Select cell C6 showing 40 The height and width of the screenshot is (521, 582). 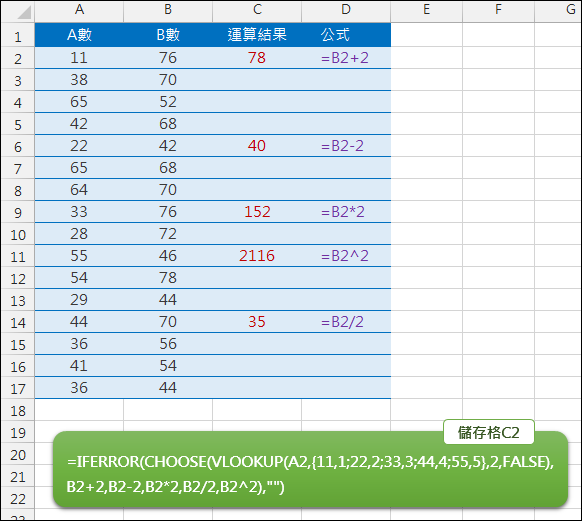(257, 145)
